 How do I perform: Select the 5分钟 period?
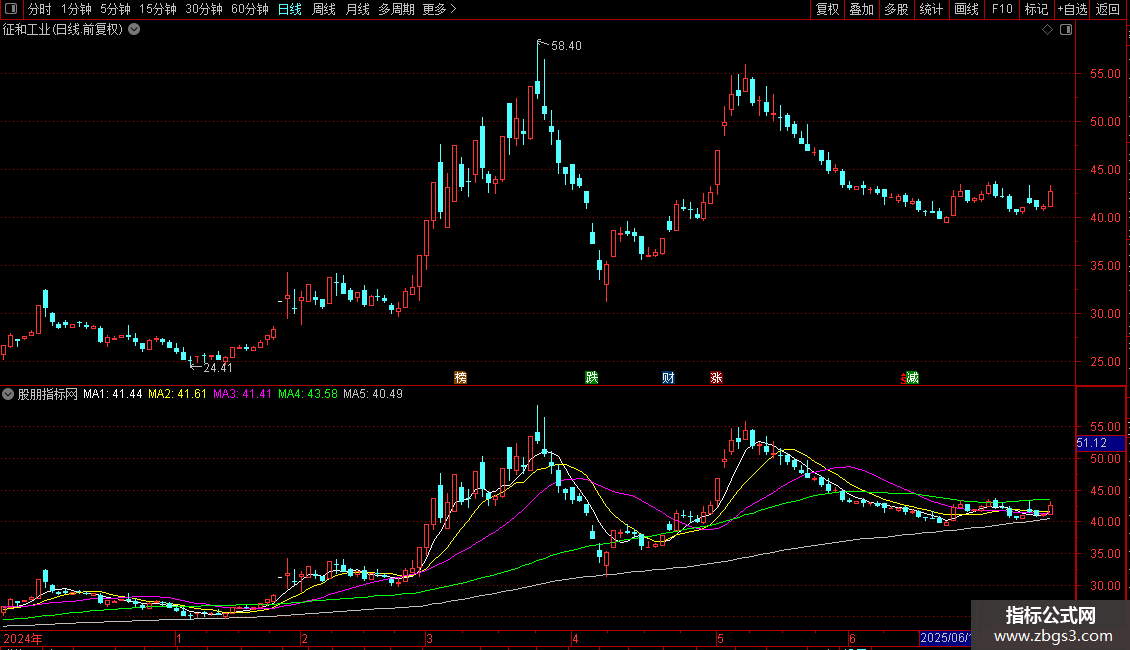coord(115,9)
